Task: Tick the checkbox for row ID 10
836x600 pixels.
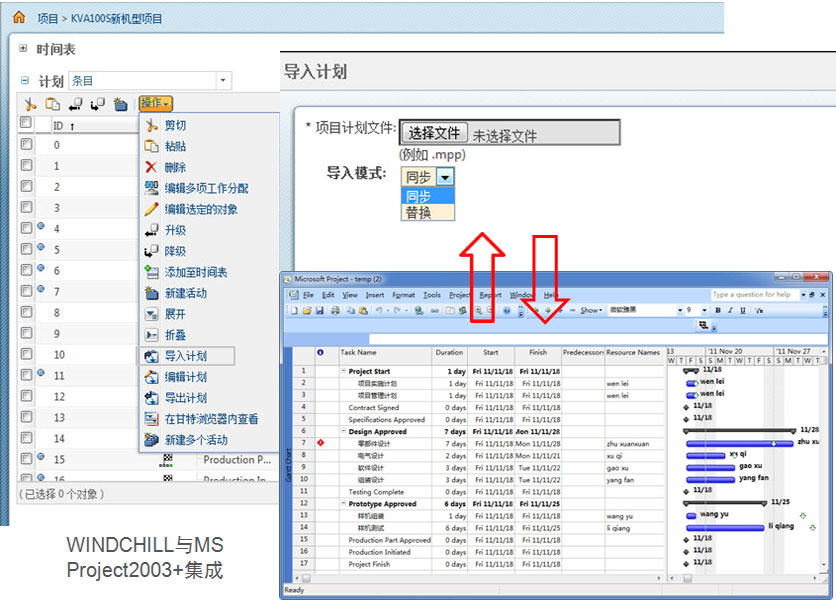Action: click(26, 354)
